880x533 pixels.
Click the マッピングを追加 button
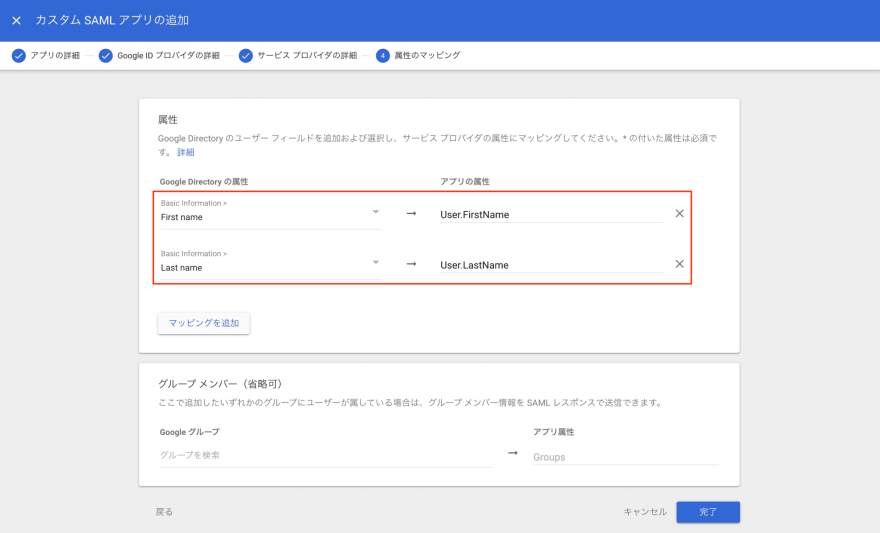click(x=204, y=323)
